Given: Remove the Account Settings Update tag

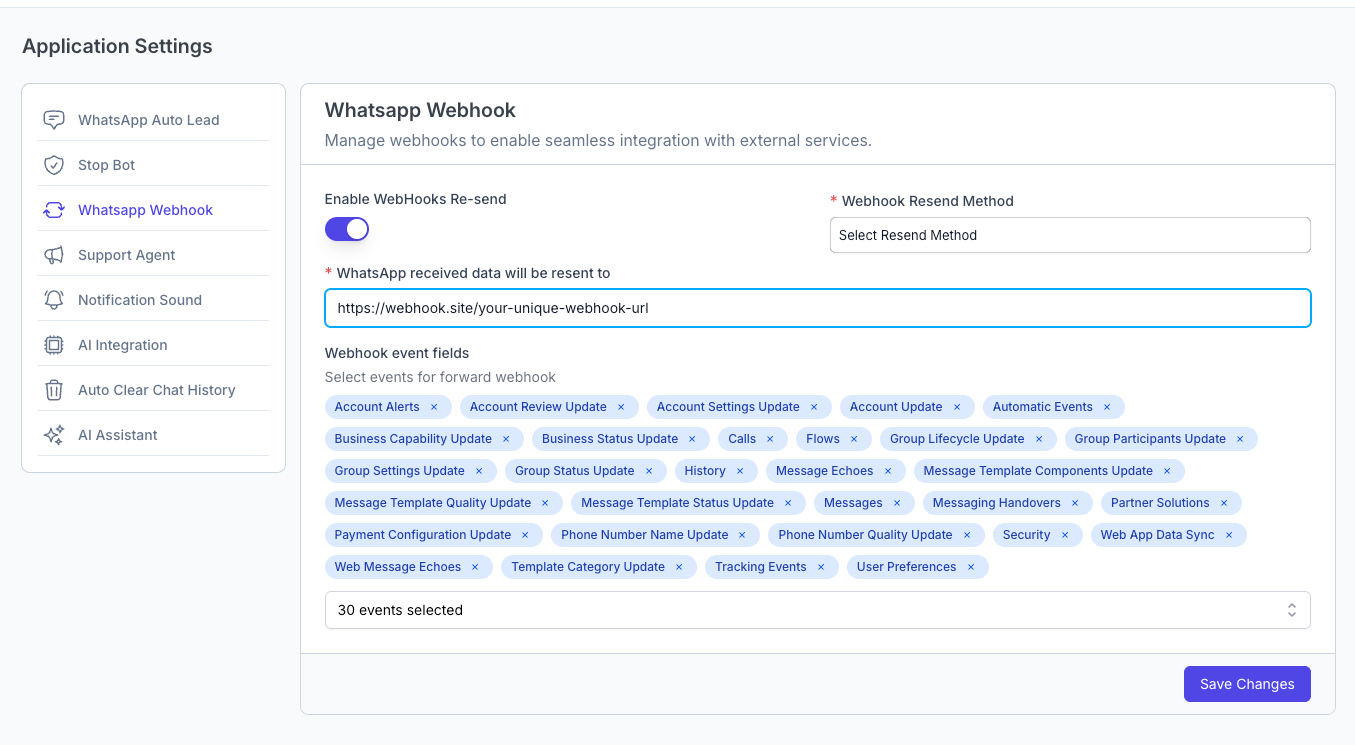Looking at the screenshot, I should [814, 407].
